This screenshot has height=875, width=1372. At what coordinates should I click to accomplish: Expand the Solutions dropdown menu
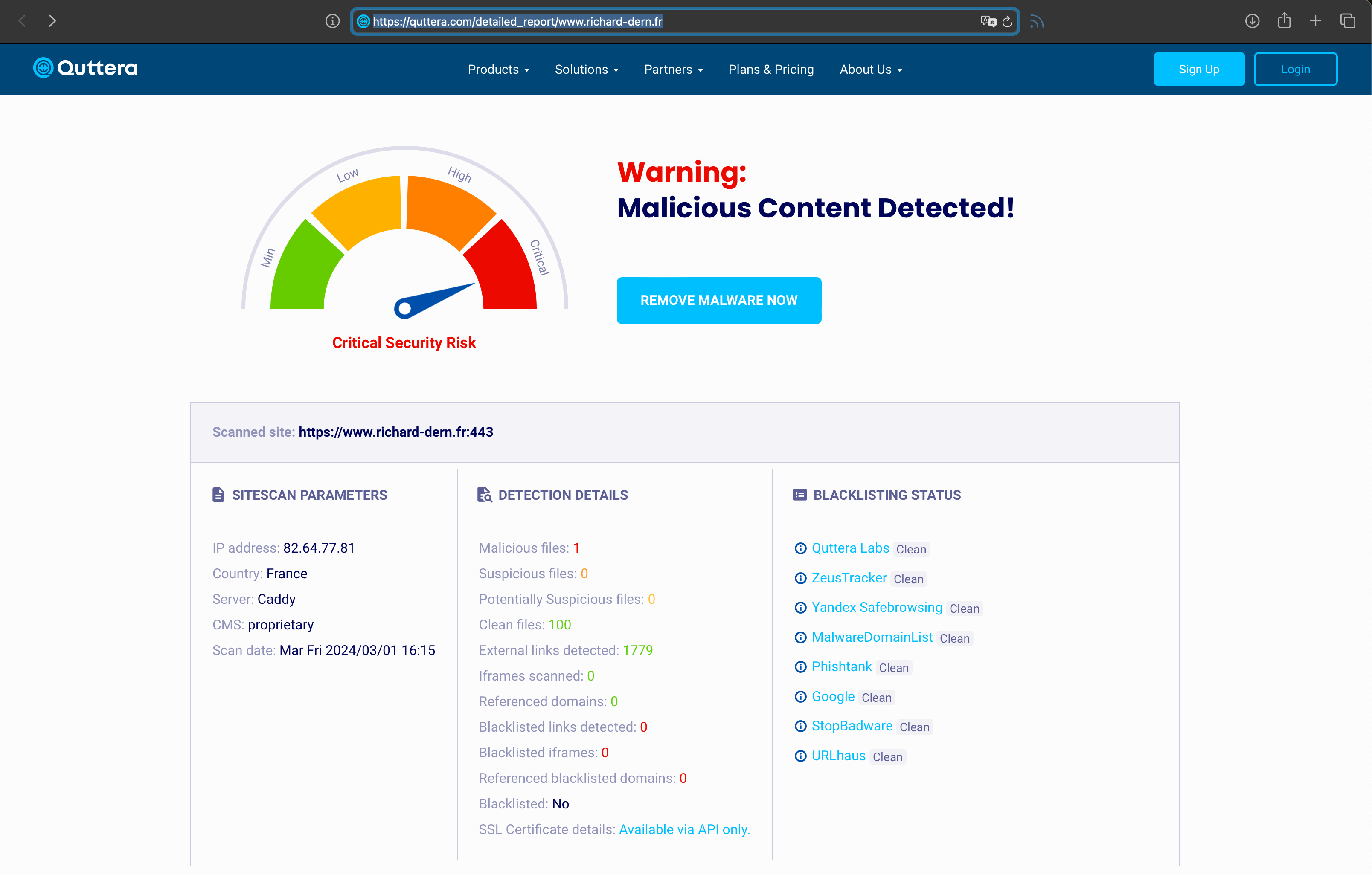586,70
